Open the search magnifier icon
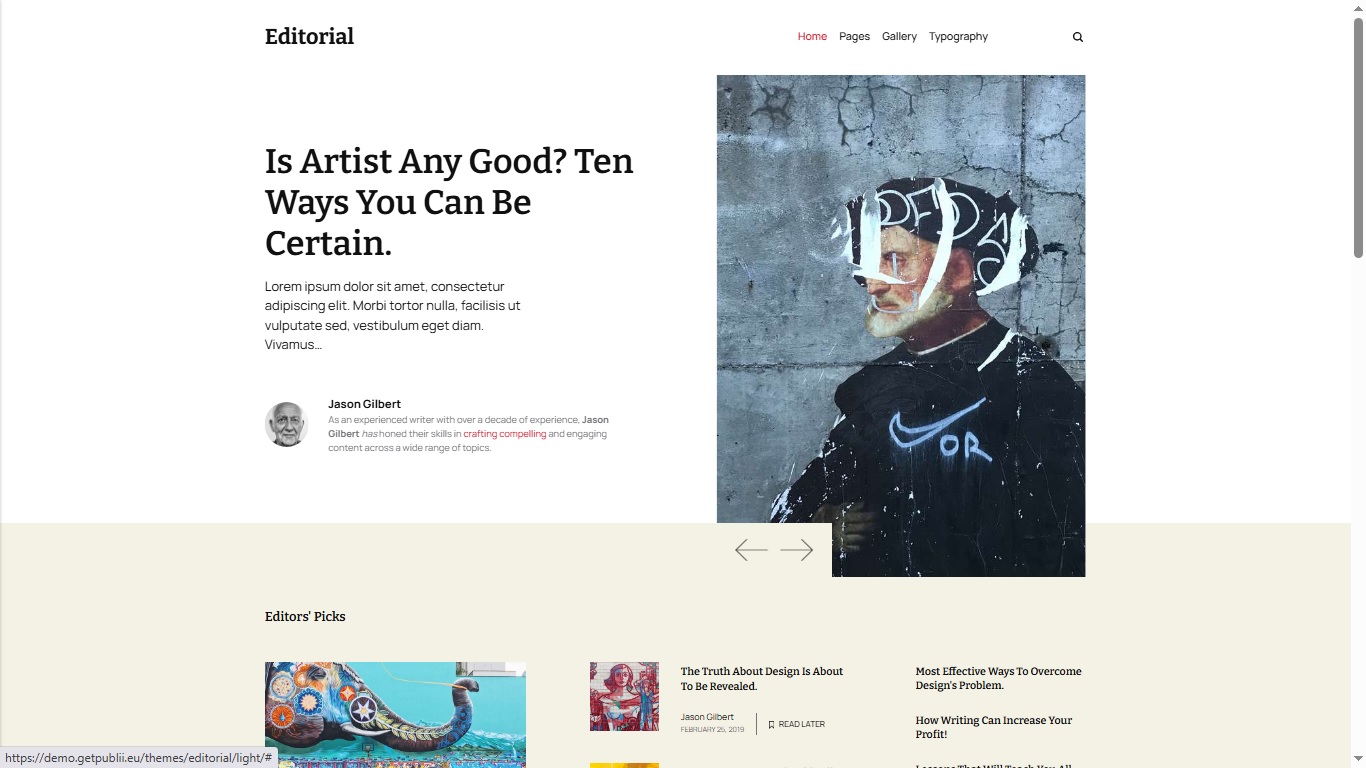Viewport: 1366px width, 768px height. tap(1077, 37)
